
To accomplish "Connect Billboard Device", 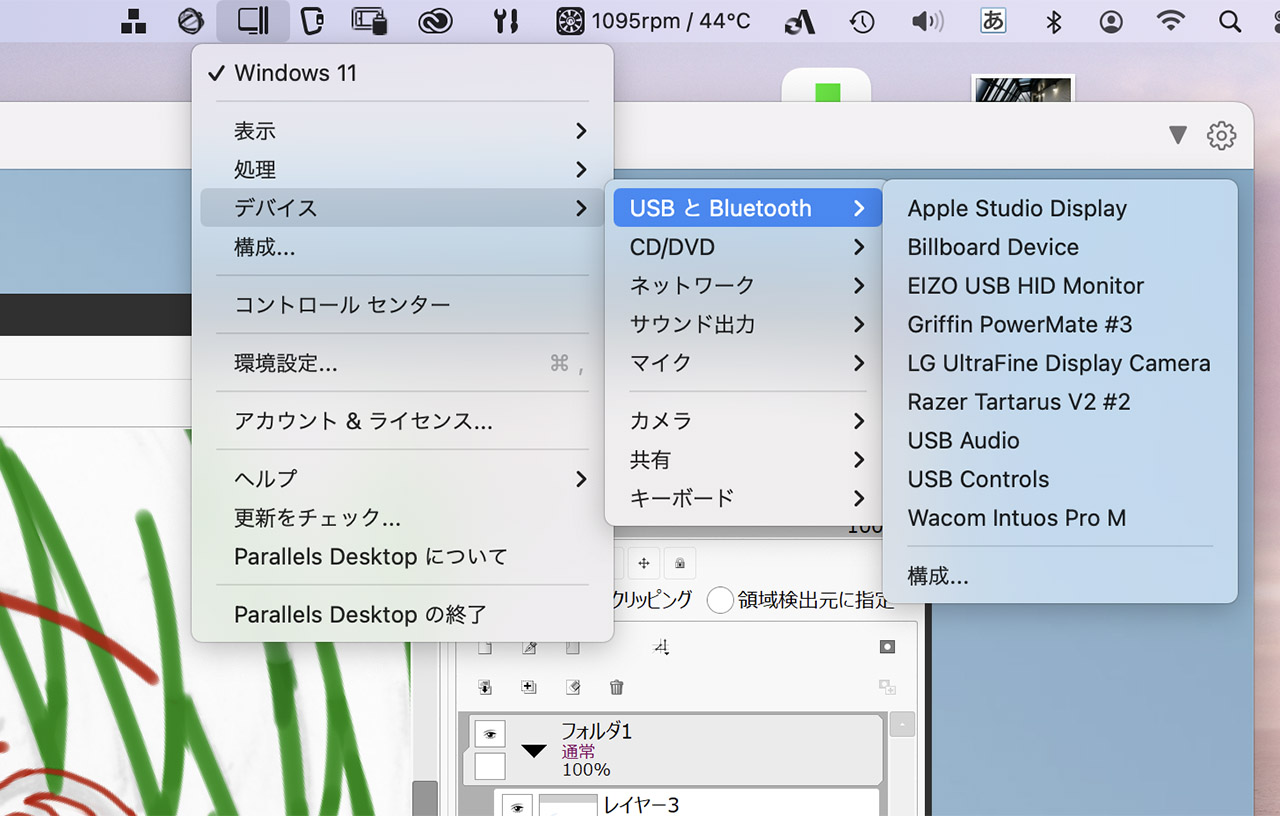I will click(x=1060, y=247).
